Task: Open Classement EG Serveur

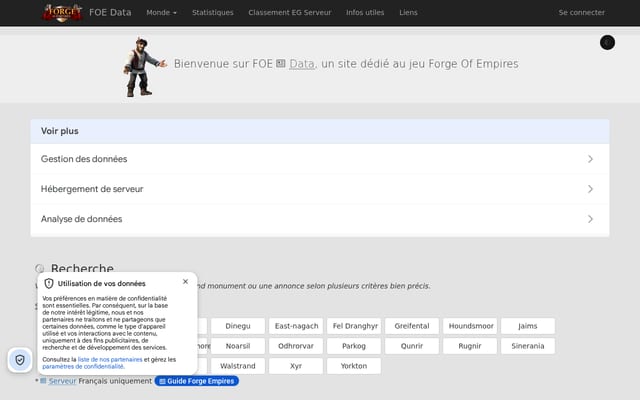Action: [290, 13]
